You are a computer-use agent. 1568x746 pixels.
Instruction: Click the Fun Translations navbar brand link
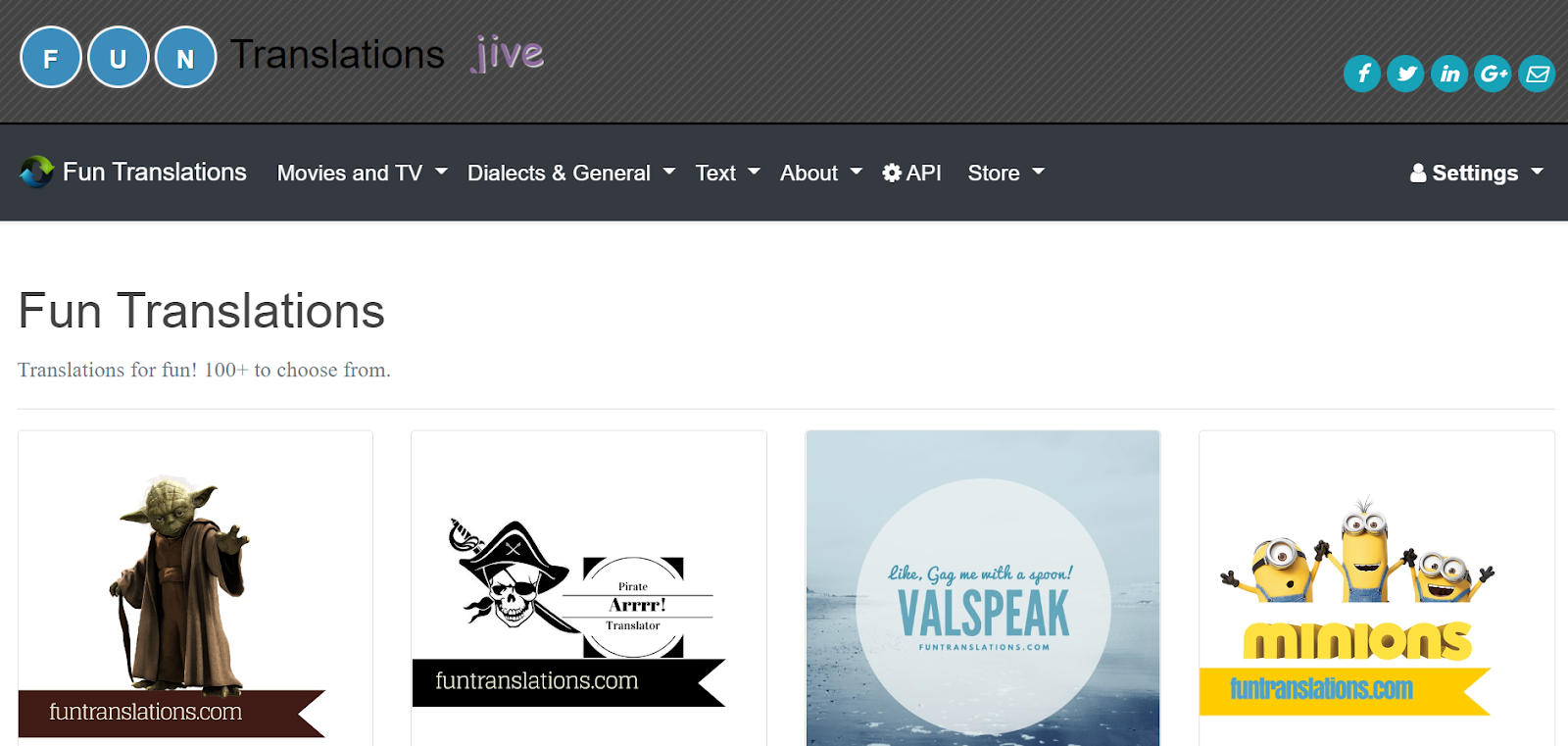point(133,172)
